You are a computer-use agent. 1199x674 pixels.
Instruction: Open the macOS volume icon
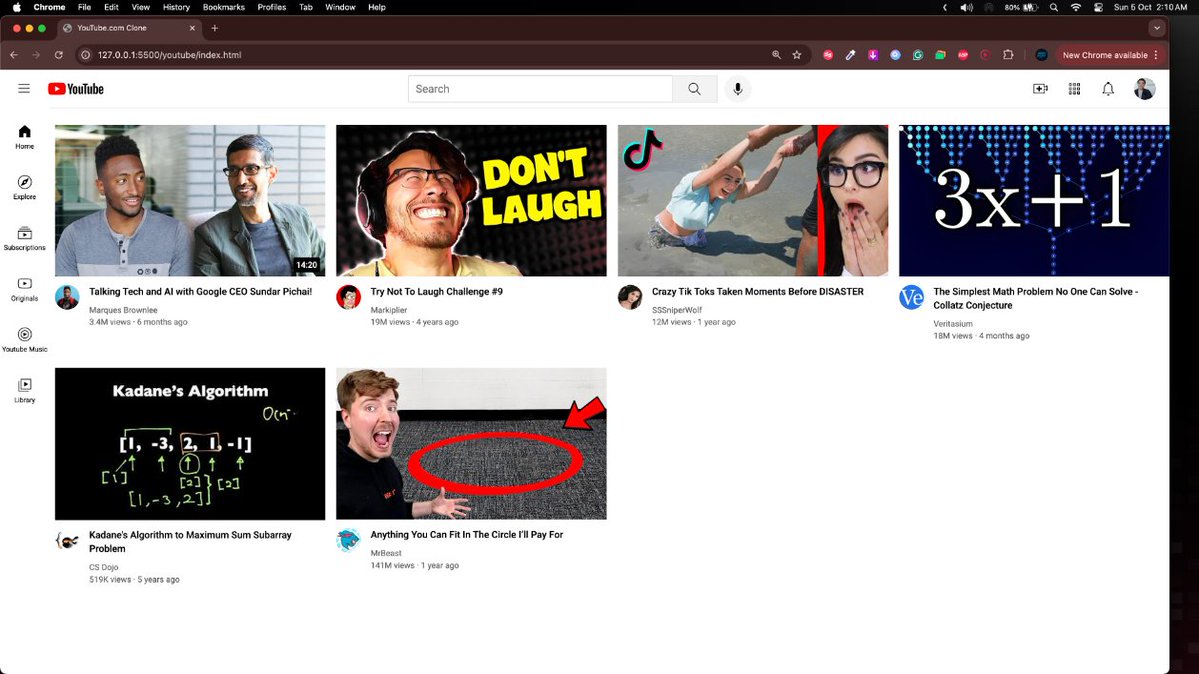pyautogui.click(x=967, y=7)
